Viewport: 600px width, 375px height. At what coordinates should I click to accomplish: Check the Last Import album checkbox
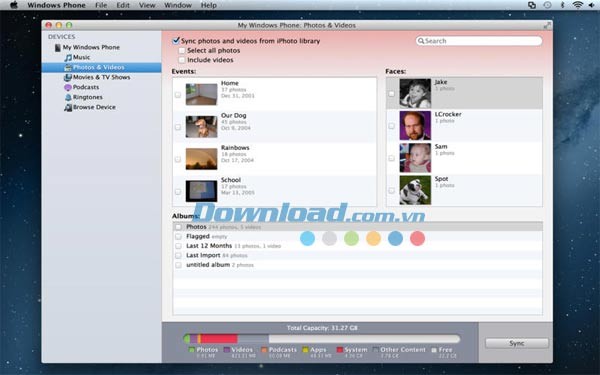[x=178, y=255]
